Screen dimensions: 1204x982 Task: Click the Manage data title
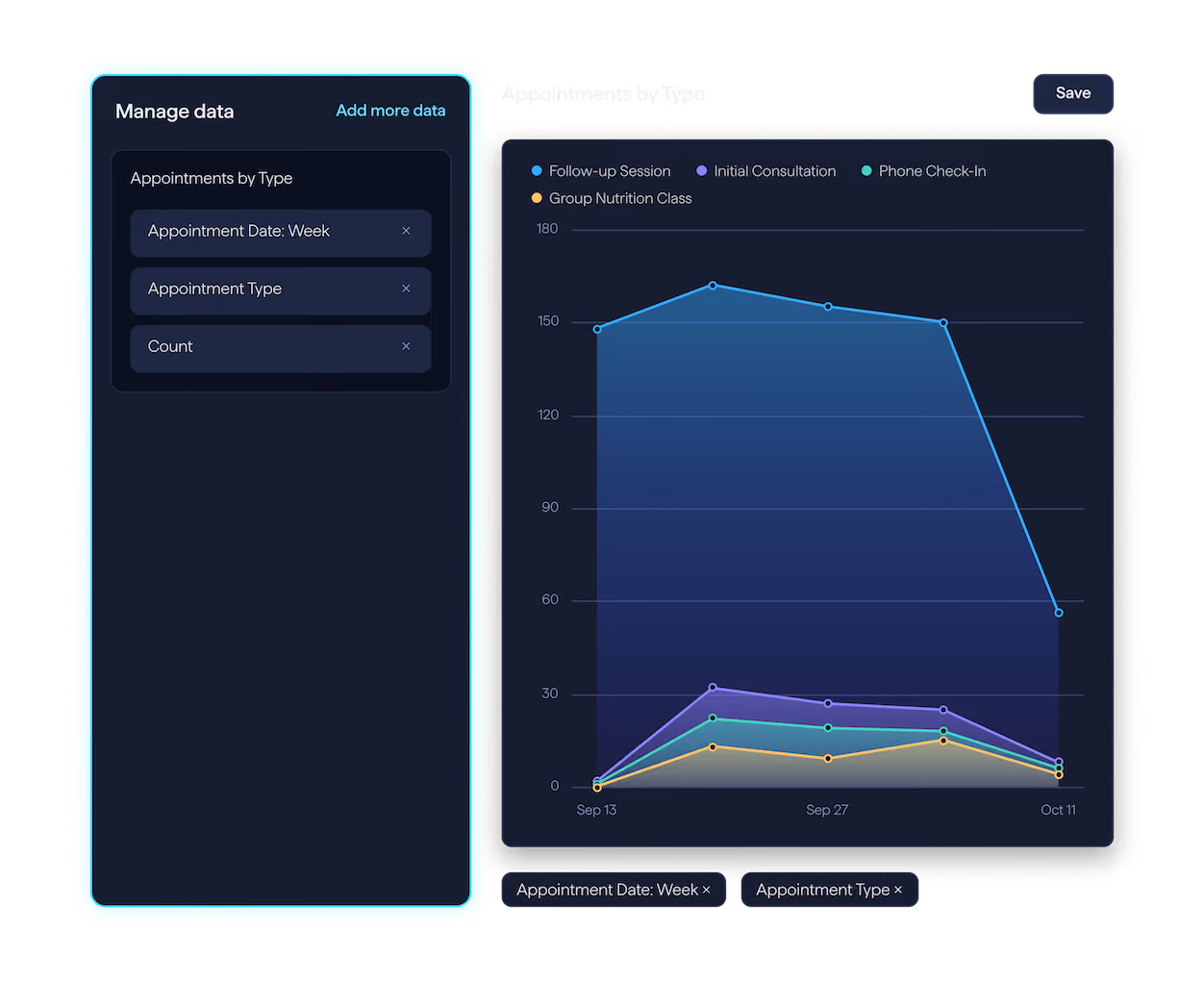175,112
